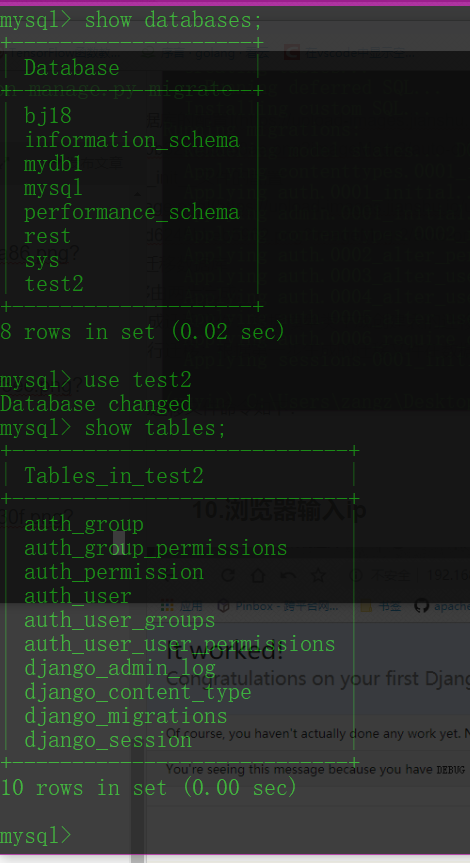
Task: Open the GitHub apache bookmark
Action: 442,607
